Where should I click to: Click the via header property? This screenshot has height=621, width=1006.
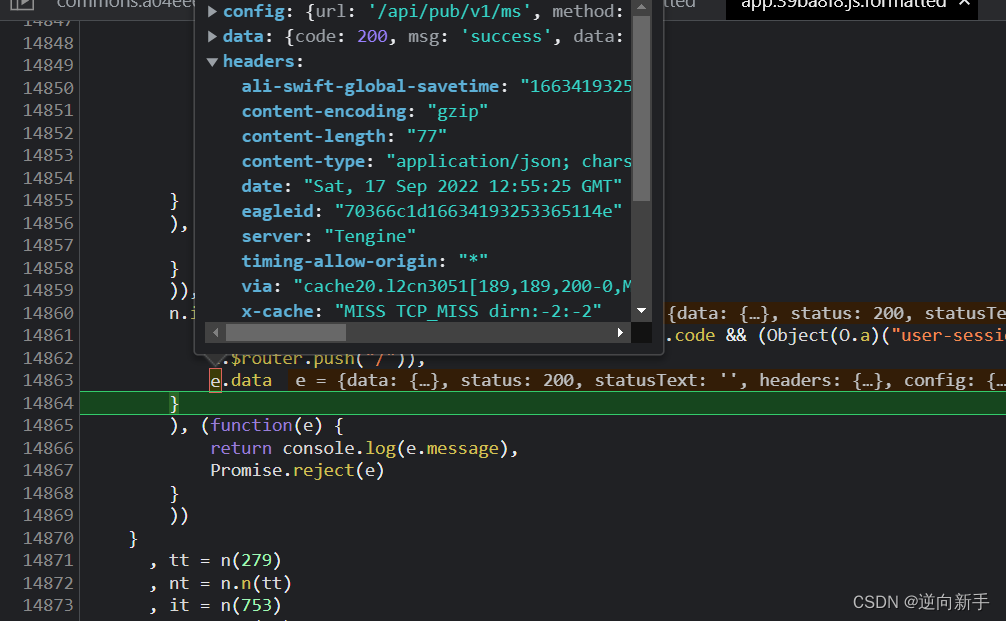pos(257,286)
